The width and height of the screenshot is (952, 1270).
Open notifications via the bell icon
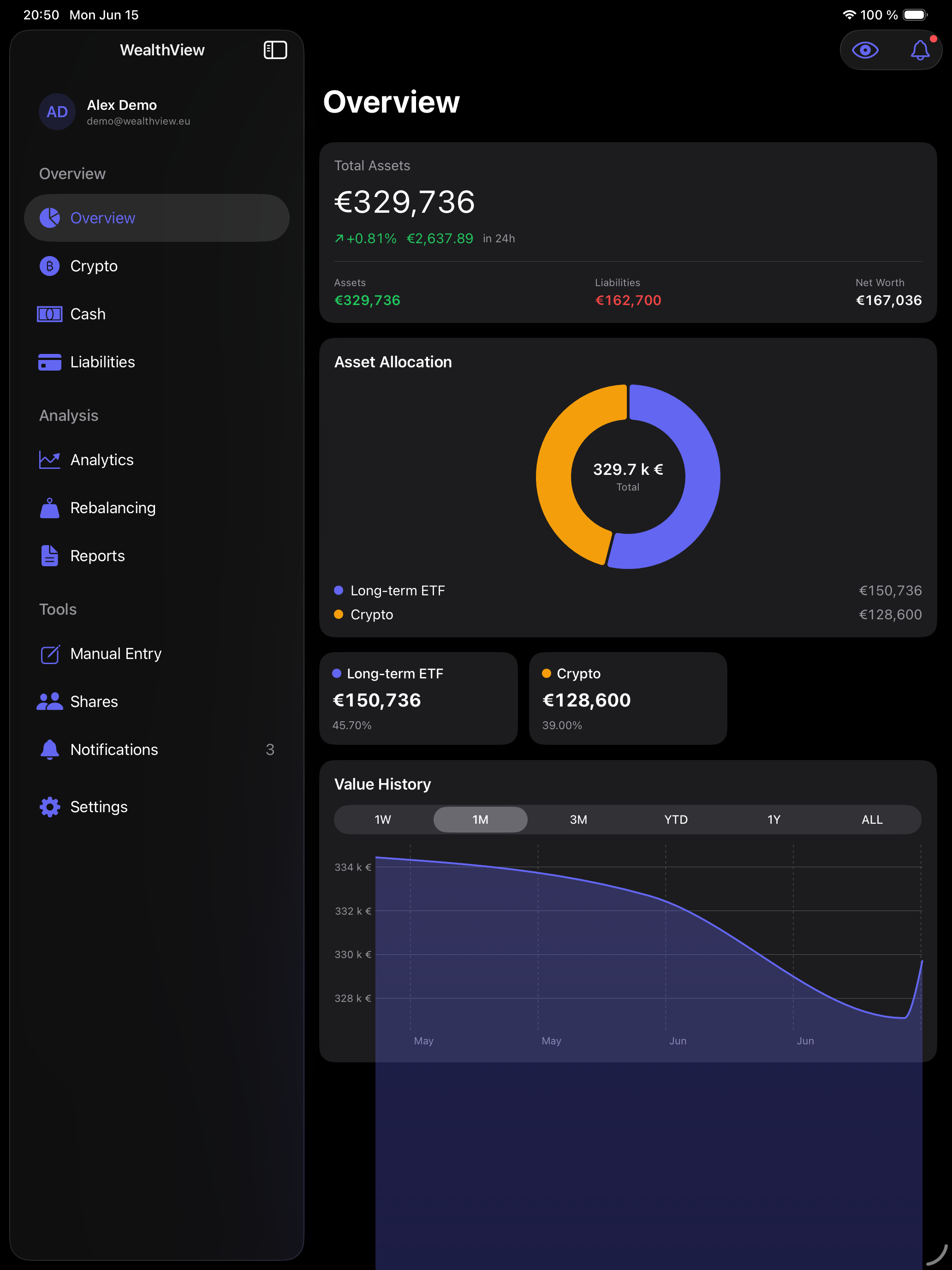[x=920, y=50]
